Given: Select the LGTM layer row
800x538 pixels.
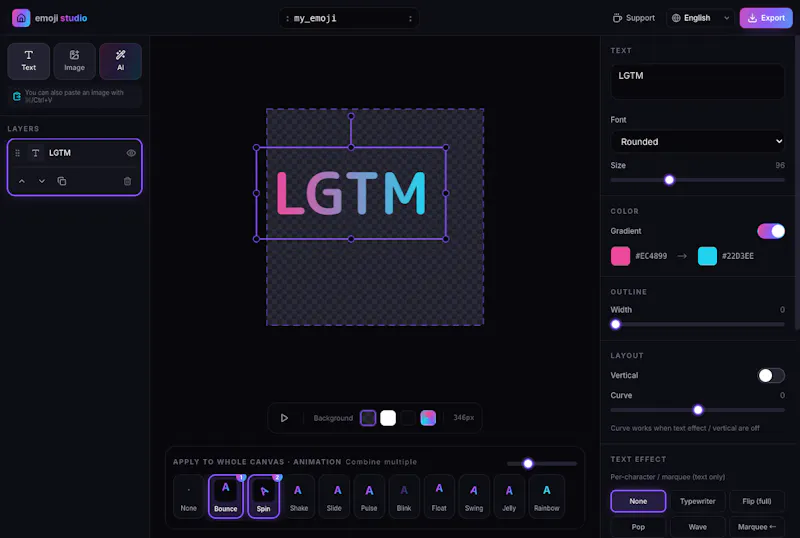Looking at the screenshot, I should click(x=74, y=153).
